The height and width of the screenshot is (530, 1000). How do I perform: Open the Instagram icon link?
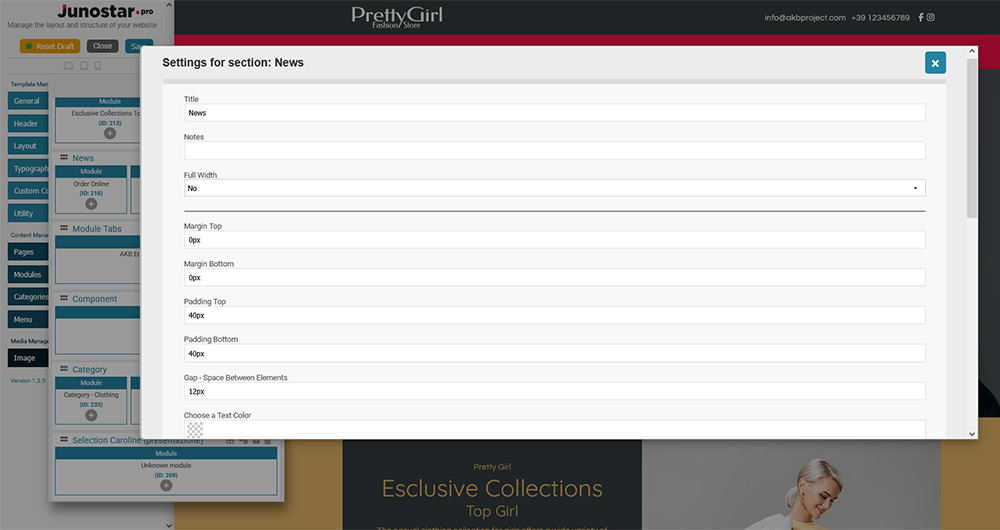(x=931, y=17)
